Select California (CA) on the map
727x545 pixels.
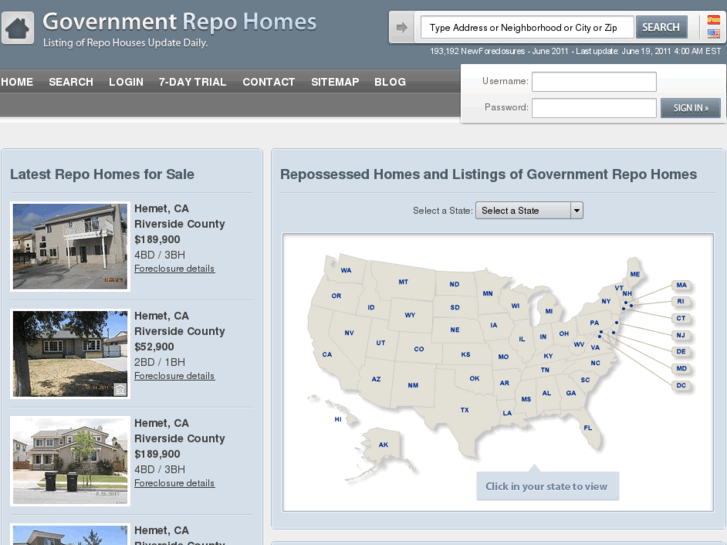(x=327, y=354)
